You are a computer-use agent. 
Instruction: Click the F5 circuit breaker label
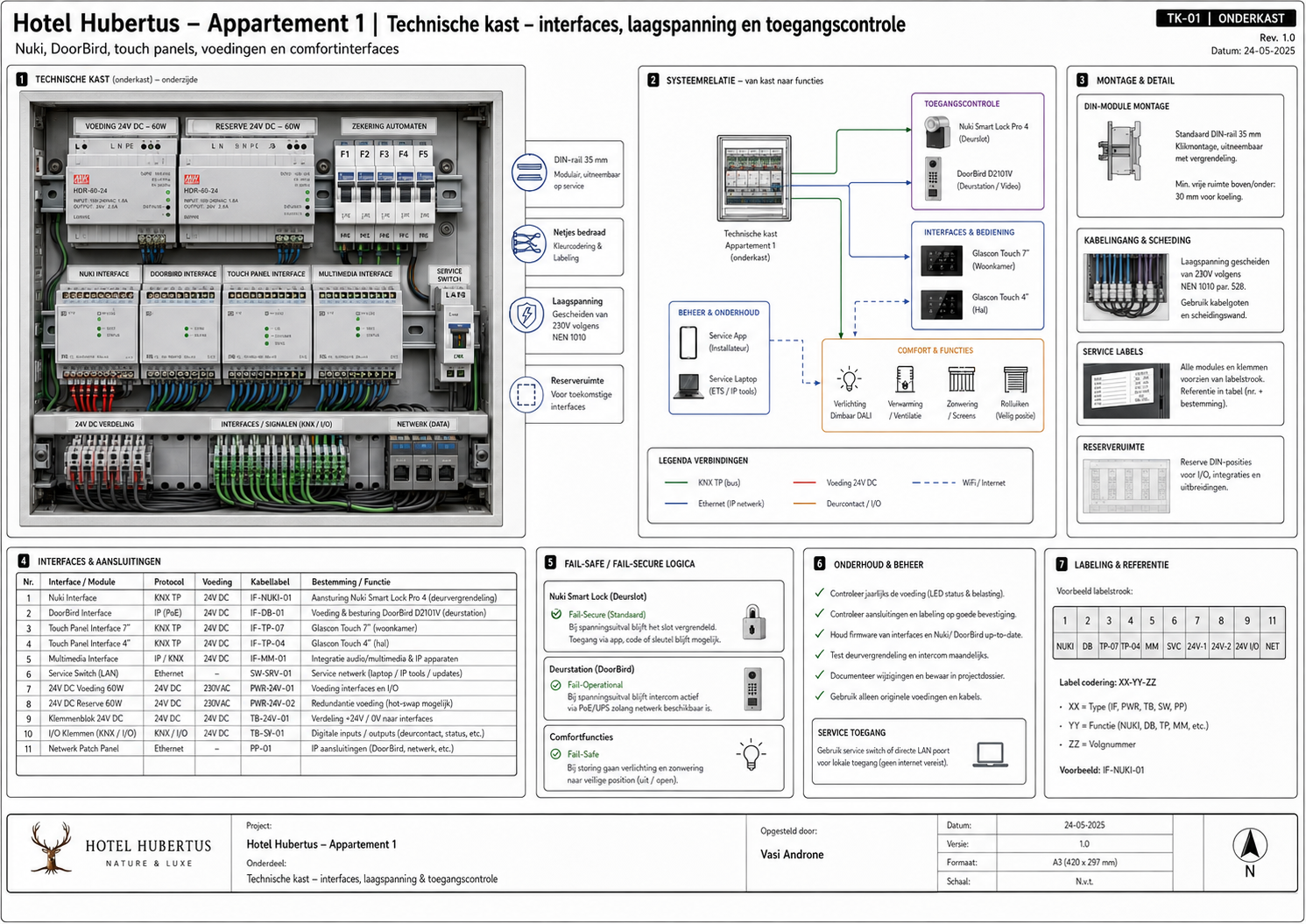[x=423, y=154]
